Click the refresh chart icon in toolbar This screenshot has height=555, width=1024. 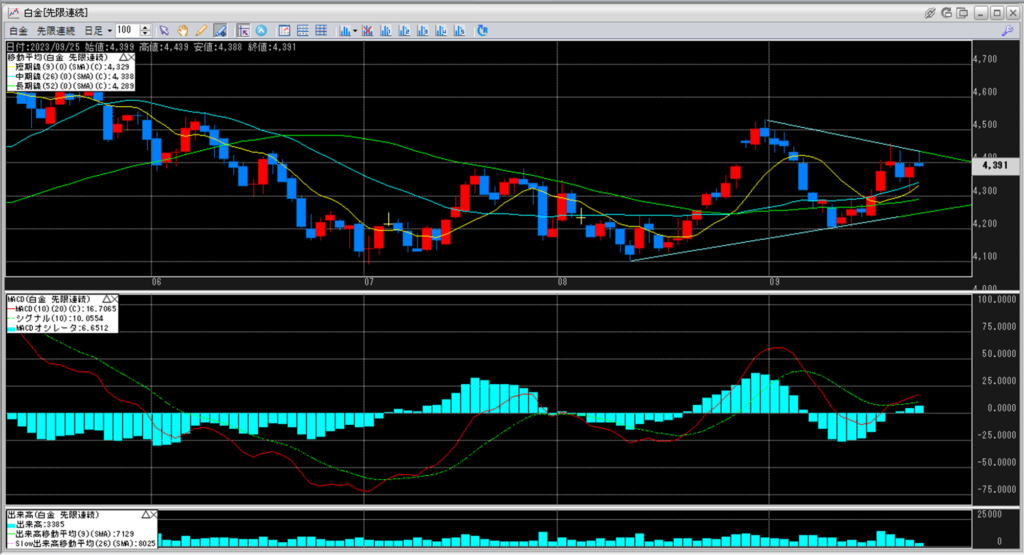coord(482,31)
